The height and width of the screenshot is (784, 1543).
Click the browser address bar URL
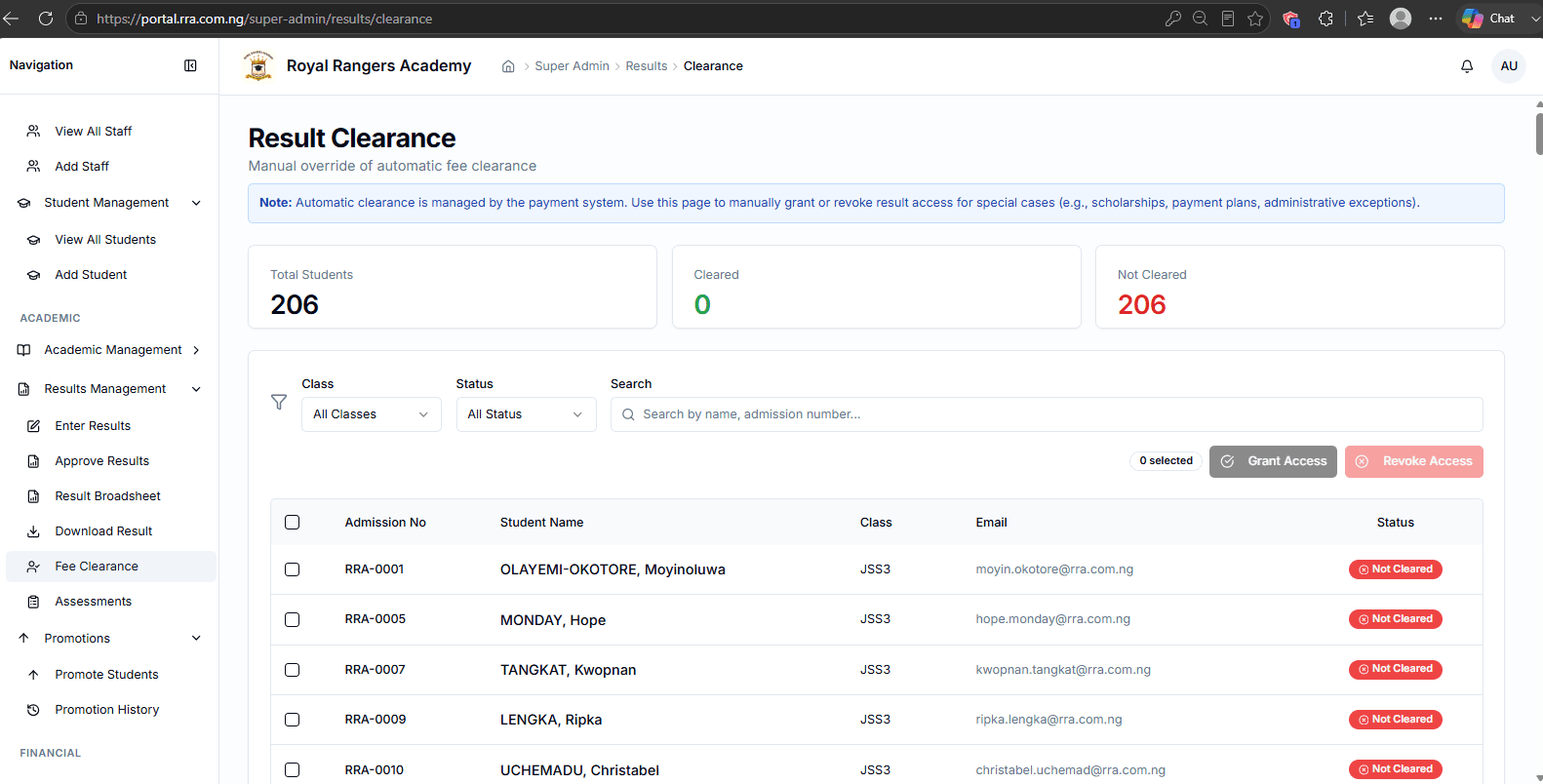264,19
